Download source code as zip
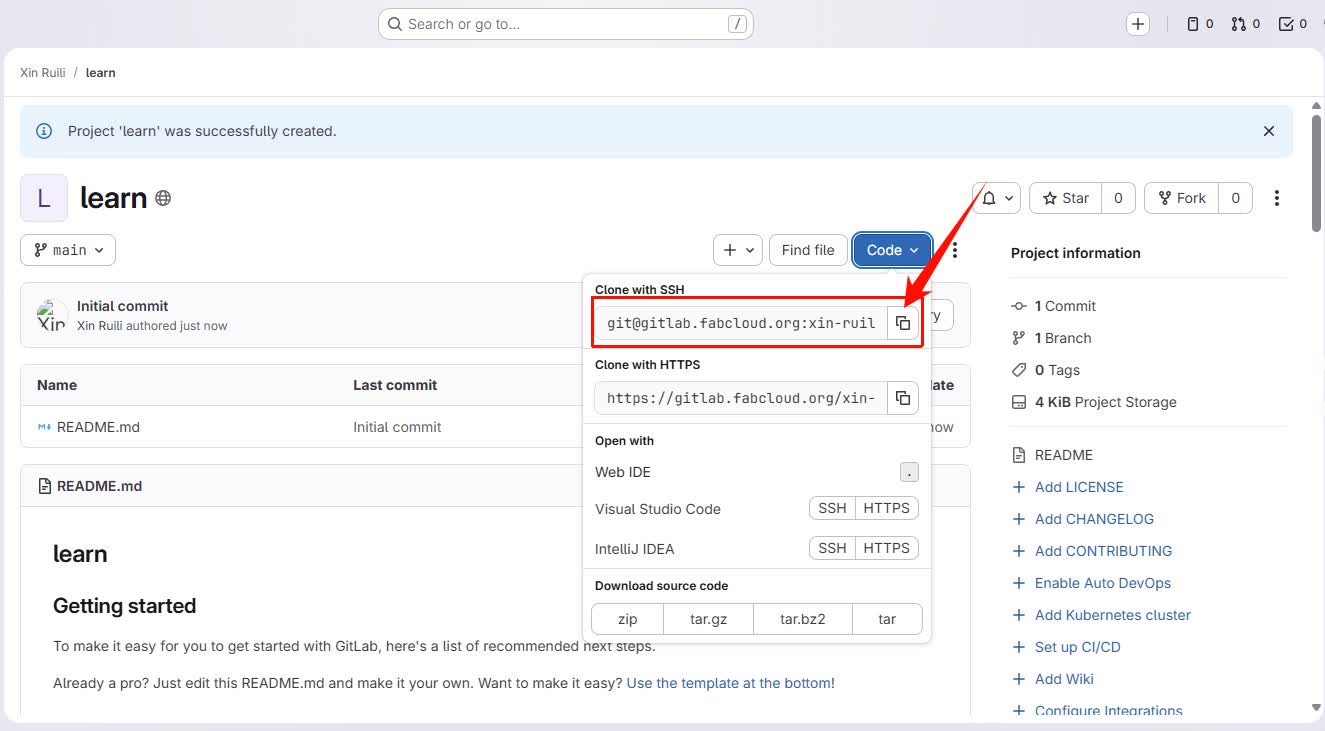 coord(627,619)
